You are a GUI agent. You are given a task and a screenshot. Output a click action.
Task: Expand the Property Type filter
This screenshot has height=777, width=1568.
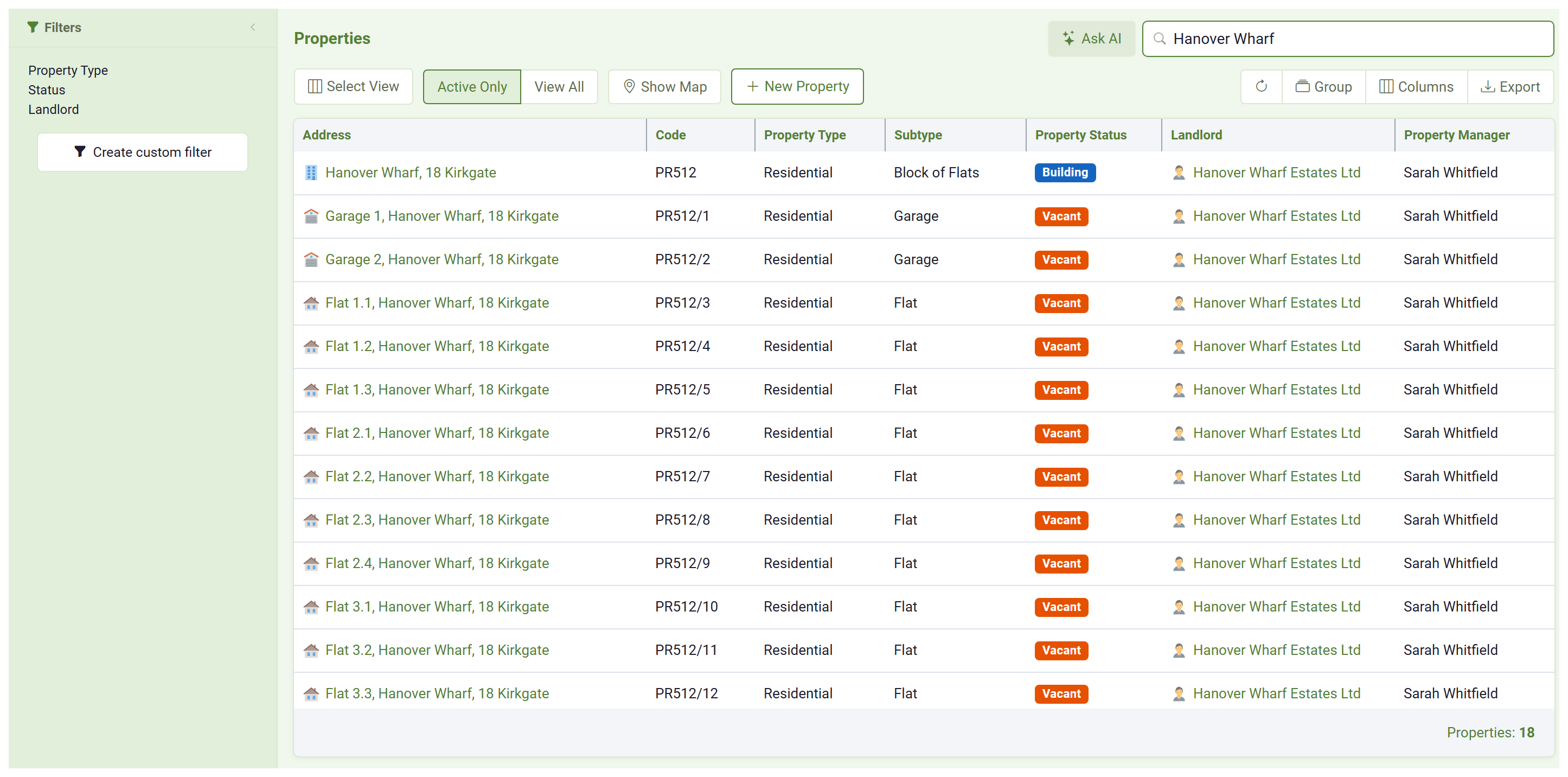[68, 71]
